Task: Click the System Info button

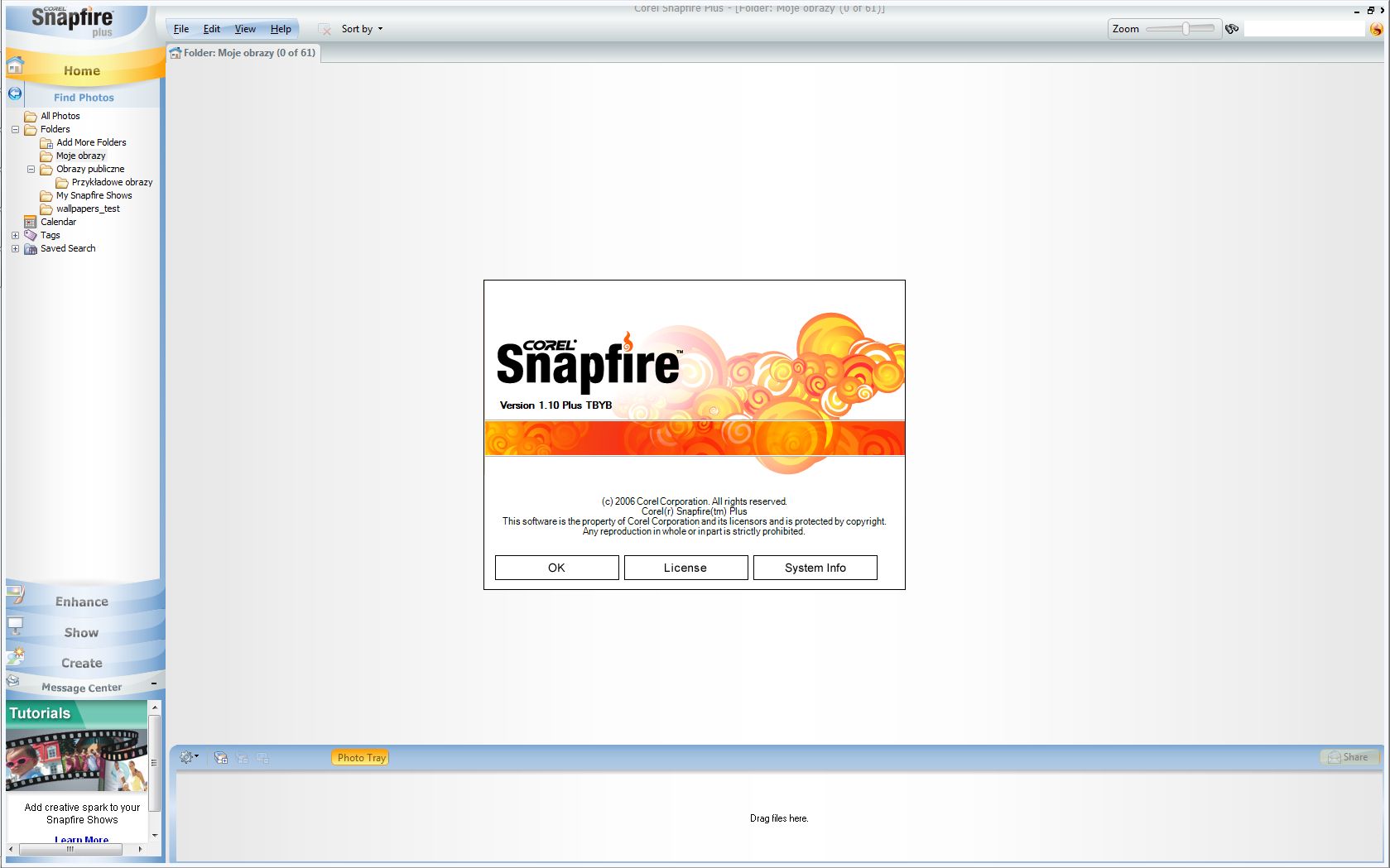Action: click(815, 568)
